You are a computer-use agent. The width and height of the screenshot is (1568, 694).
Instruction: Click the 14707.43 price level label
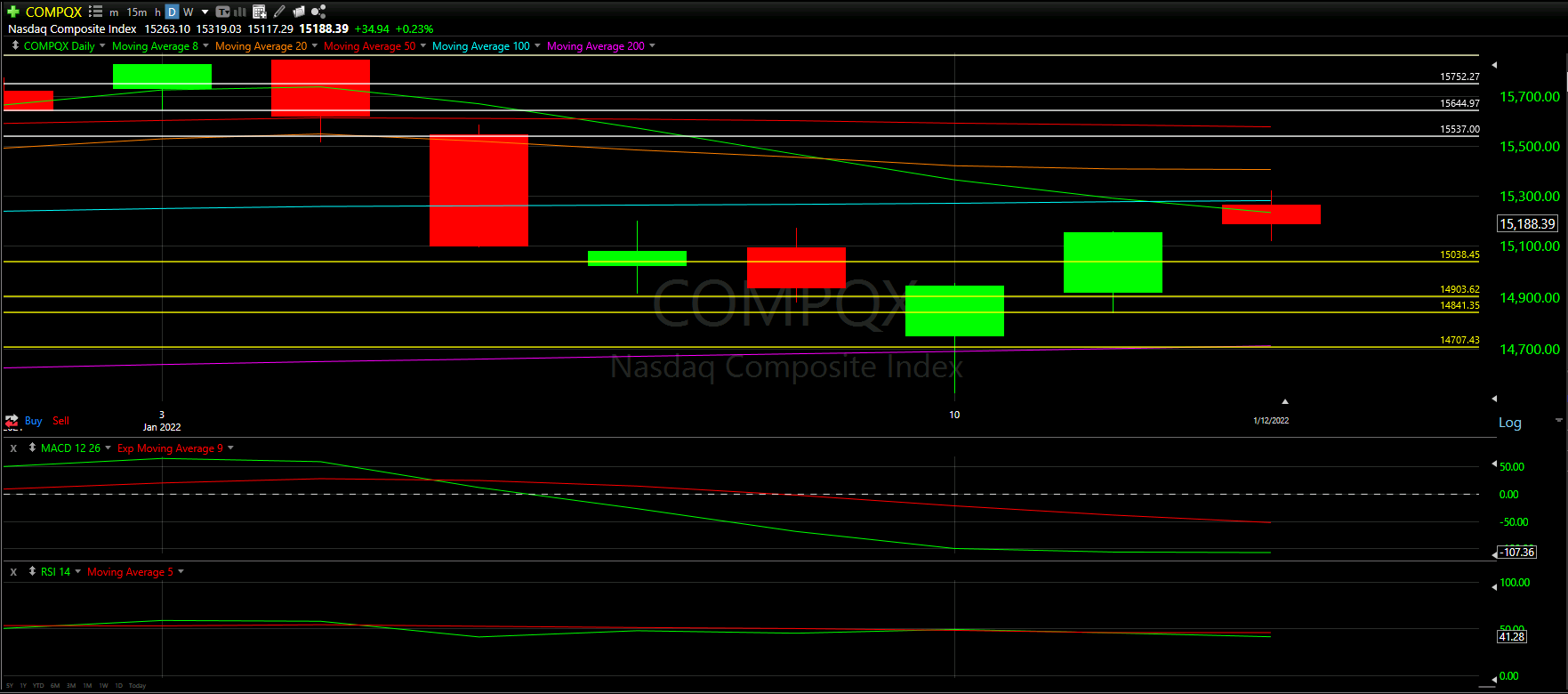tap(1459, 340)
